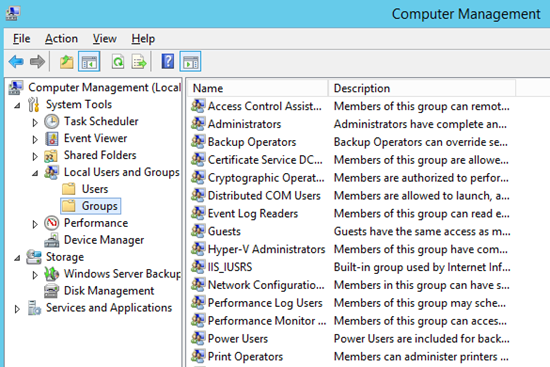This screenshot has height=367, width=550.
Task: Click the Up one level folder icon
Action: tap(66, 62)
